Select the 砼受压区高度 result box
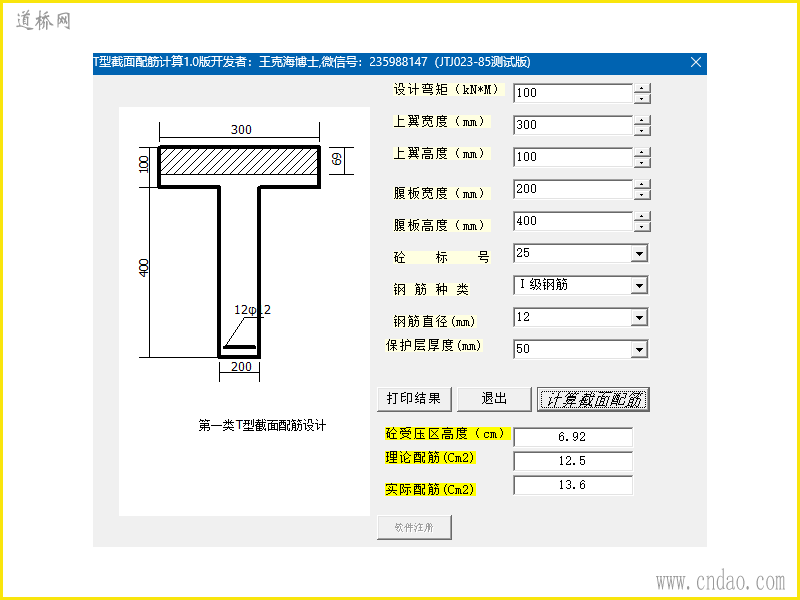800x600 pixels. (573, 437)
